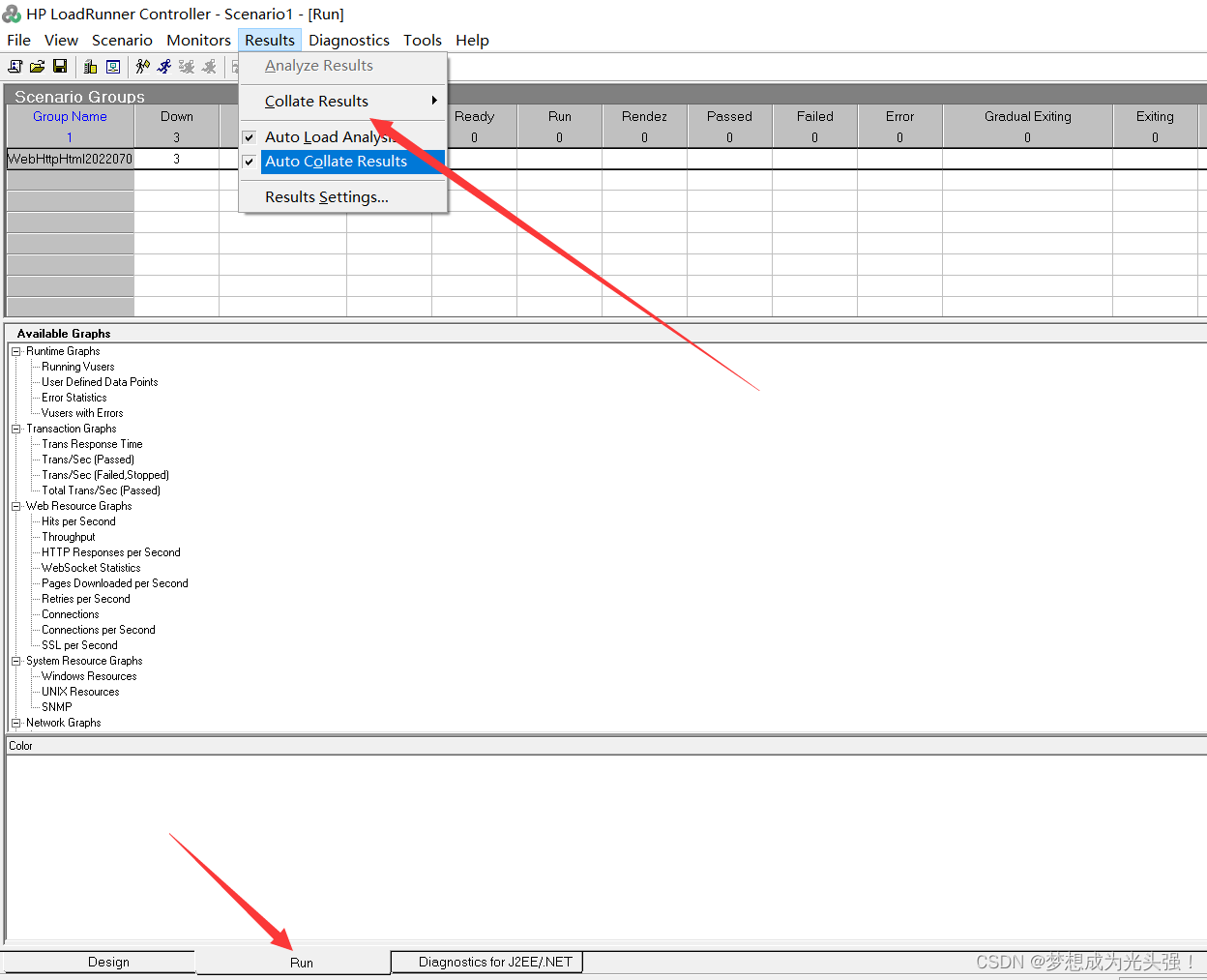Click the Exiting column header
Viewport: 1207px width, 980px height.
(1156, 116)
